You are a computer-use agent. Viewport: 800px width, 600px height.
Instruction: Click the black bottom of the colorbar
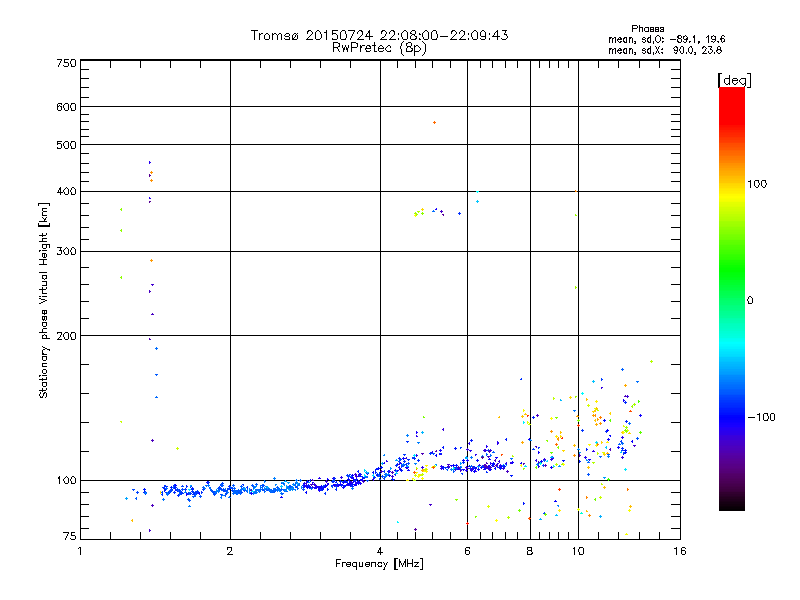[x=732, y=503]
